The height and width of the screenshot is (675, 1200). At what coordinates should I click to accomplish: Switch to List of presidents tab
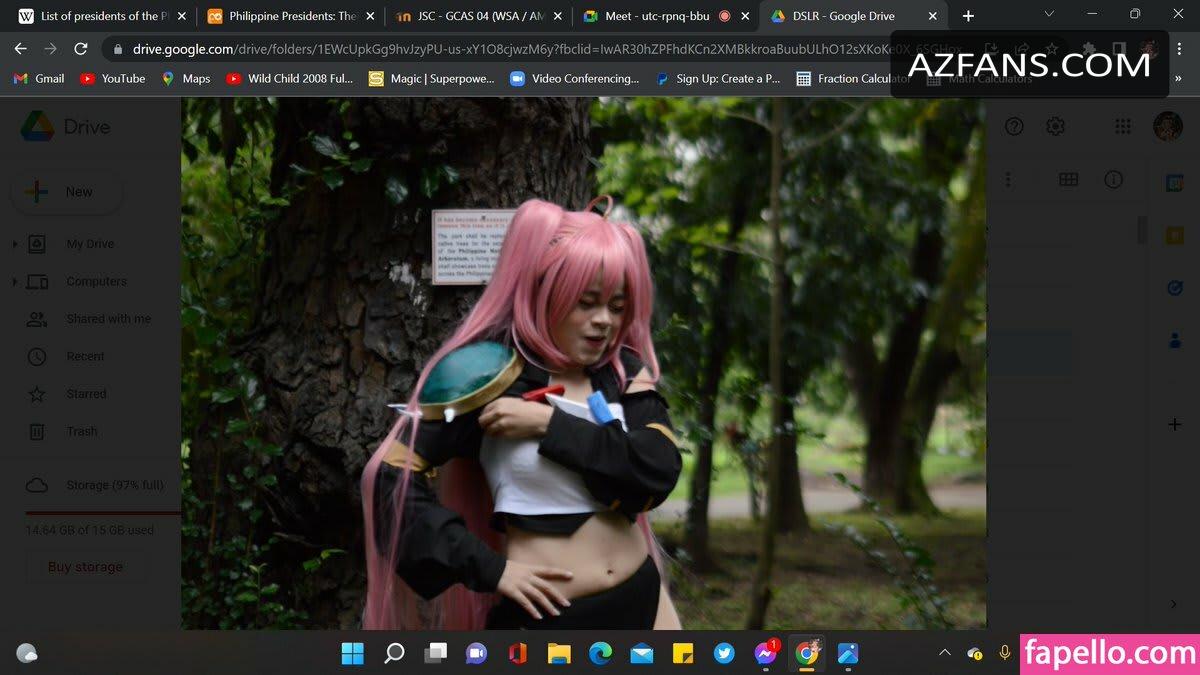click(x=100, y=16)
